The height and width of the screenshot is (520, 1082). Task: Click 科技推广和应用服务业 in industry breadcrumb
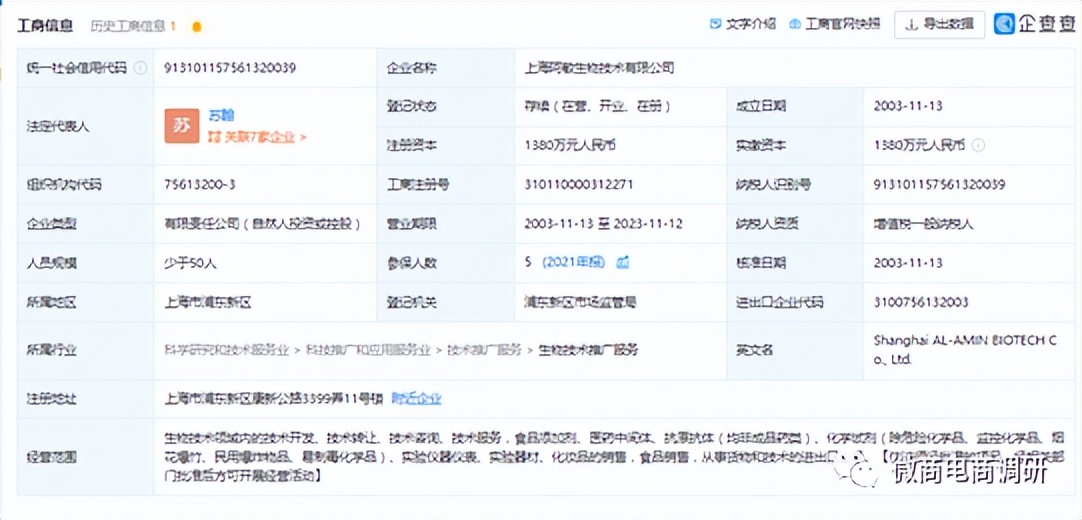(367, 350)
